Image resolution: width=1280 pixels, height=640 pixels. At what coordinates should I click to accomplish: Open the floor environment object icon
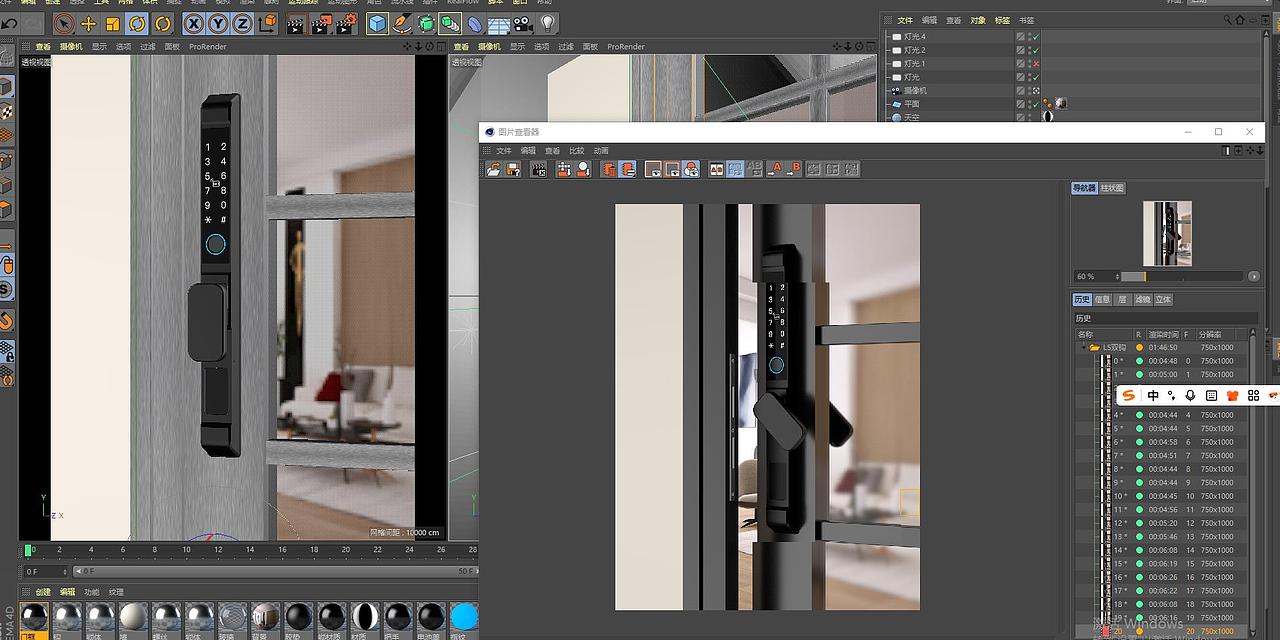point(498,23)
